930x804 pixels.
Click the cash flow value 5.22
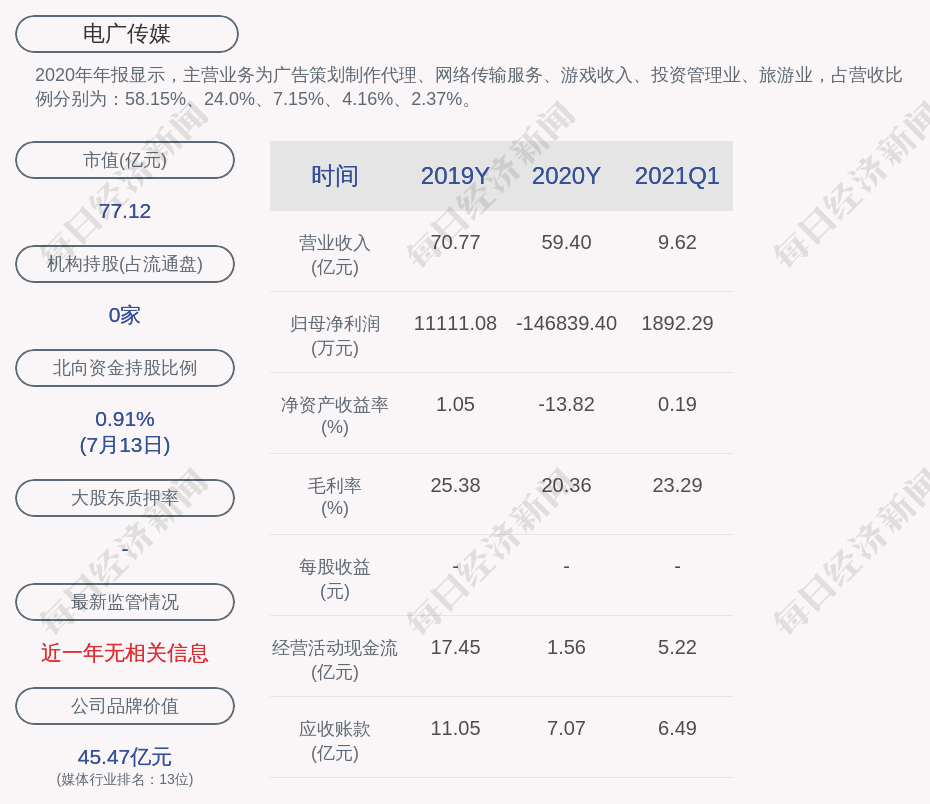click(x=677, y=647)
